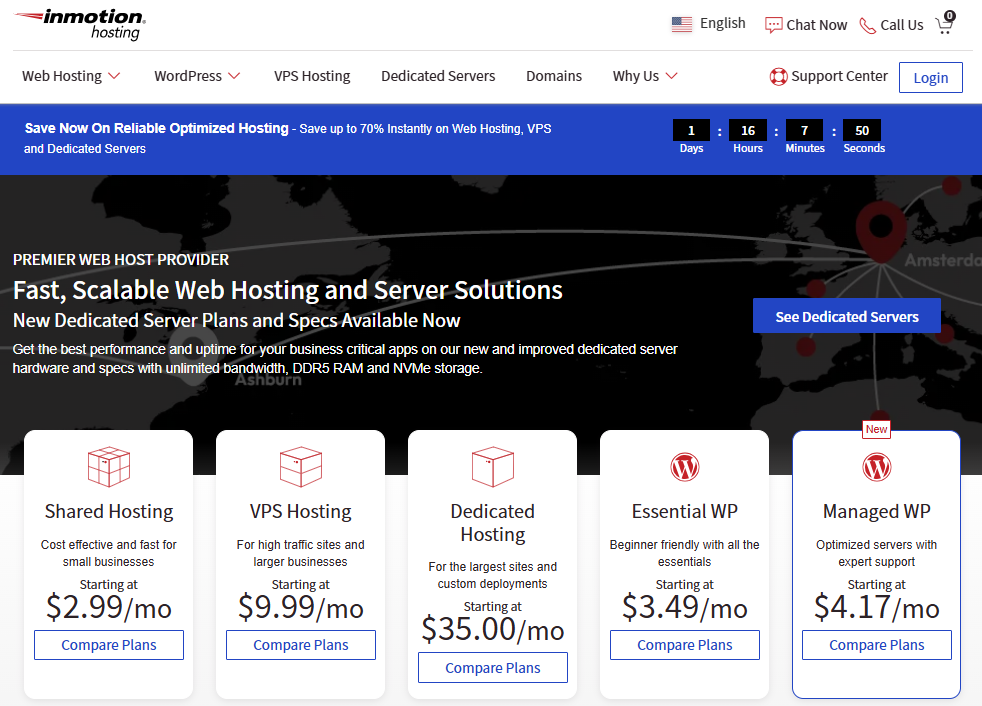This screenshot has width=982, height=706.
Task: Click the Managed WP card title
Action: 877,512
